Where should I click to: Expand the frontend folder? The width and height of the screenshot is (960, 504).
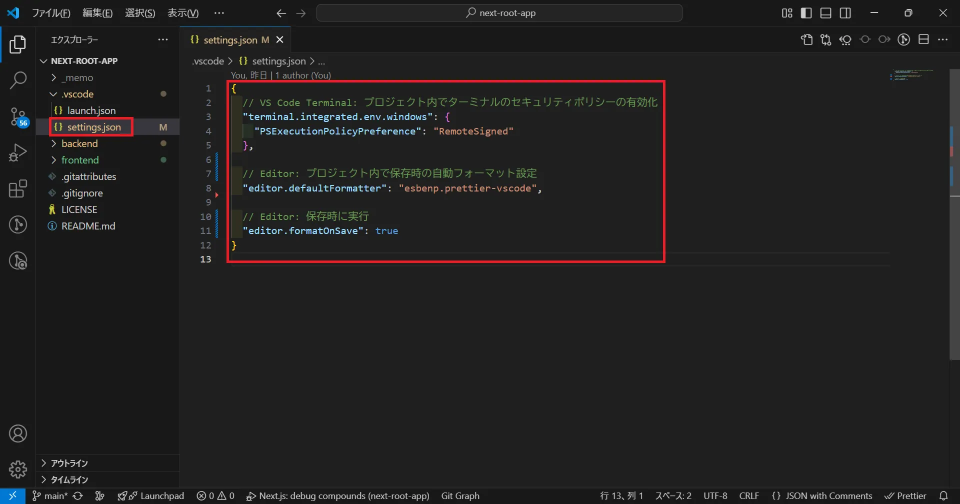tap(80, 160)
